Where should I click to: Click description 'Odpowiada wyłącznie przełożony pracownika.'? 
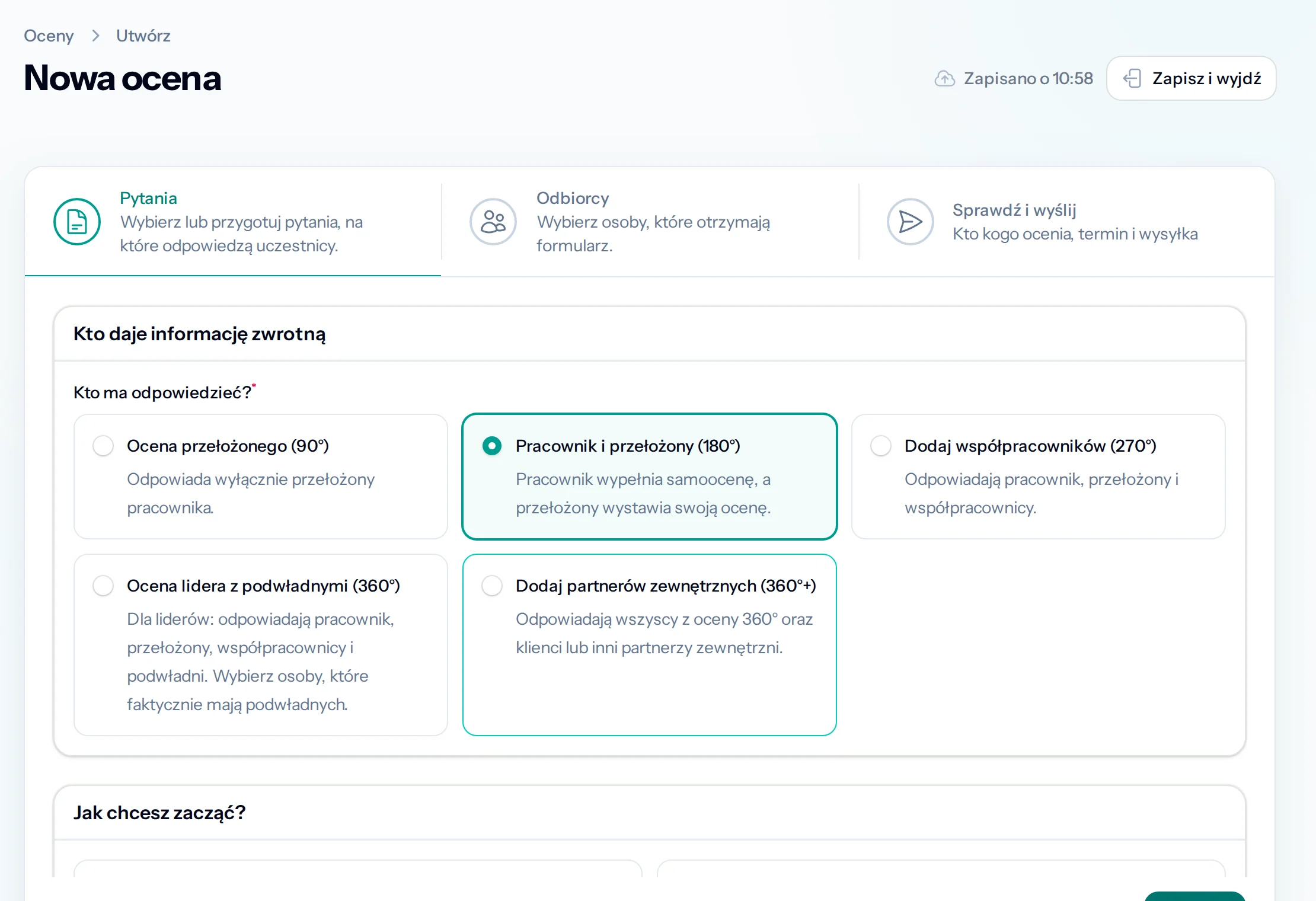tap(251, 493)
